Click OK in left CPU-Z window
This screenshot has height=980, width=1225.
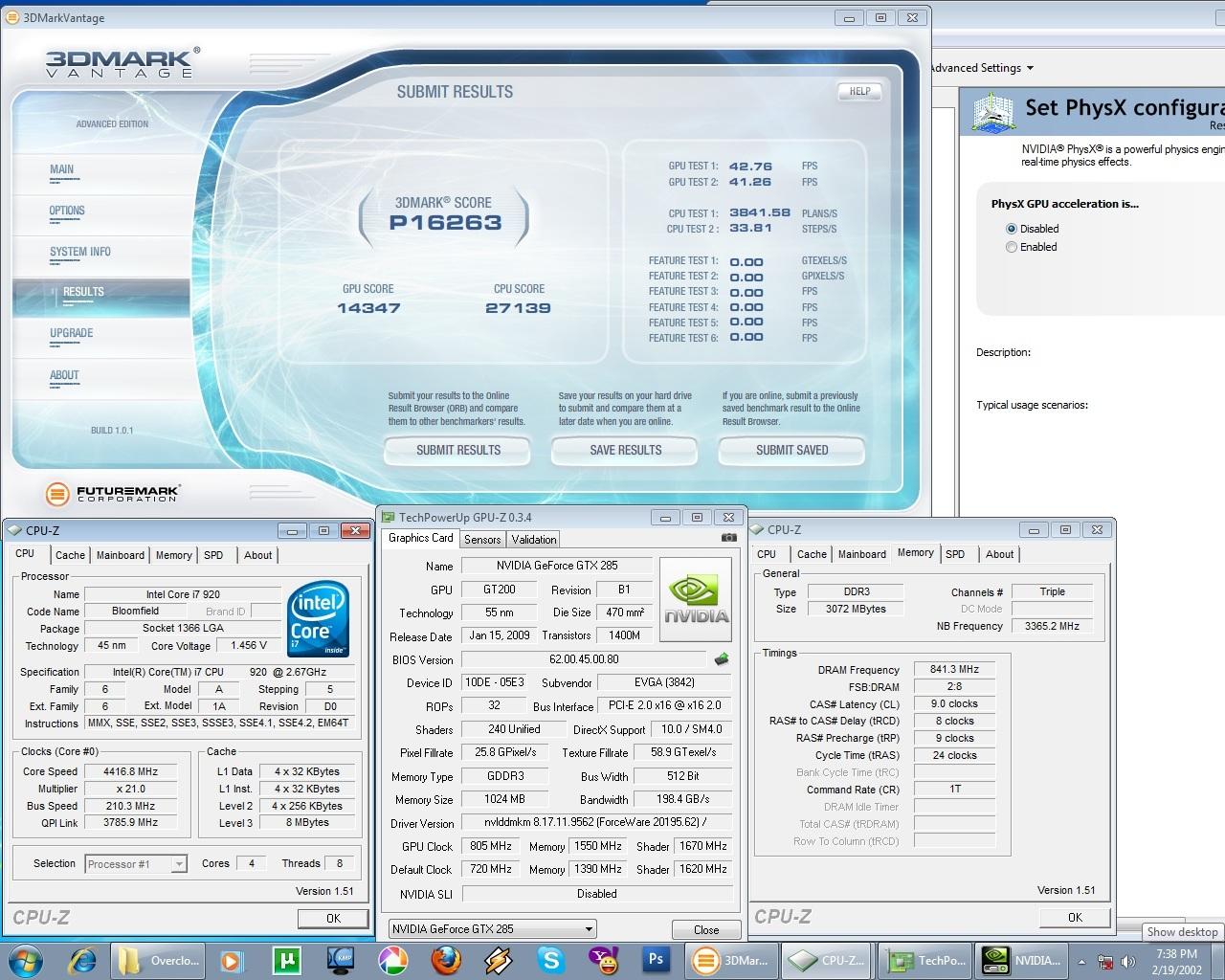coord(333,918)
